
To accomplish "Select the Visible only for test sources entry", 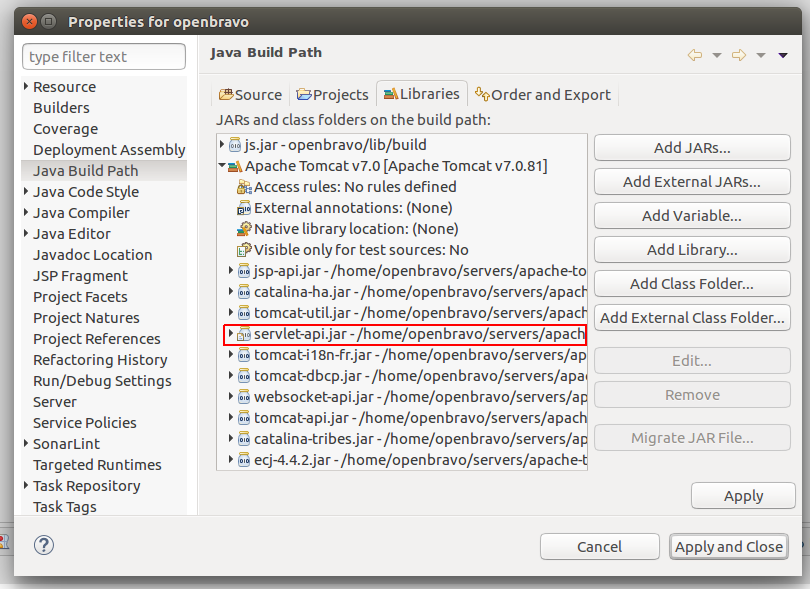I will click(x=360, y=250).
